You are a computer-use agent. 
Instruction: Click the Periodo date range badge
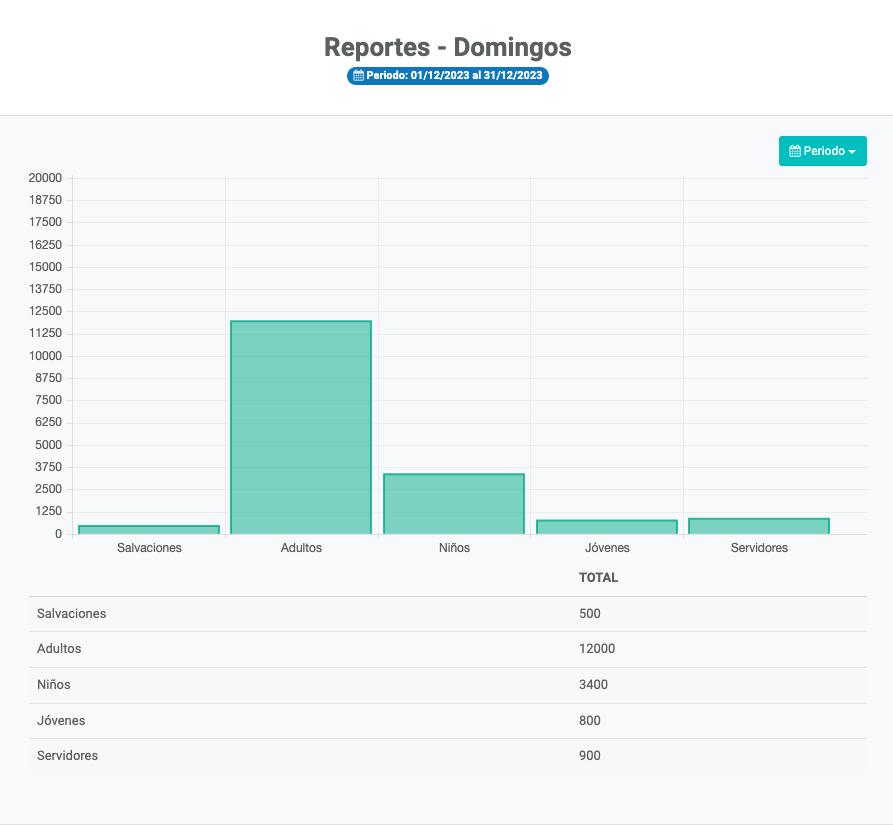pos(448,76)
